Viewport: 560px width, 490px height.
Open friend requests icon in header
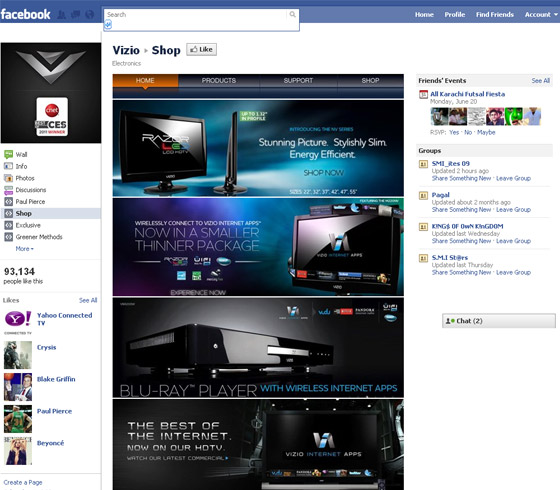tap(61, 15)
